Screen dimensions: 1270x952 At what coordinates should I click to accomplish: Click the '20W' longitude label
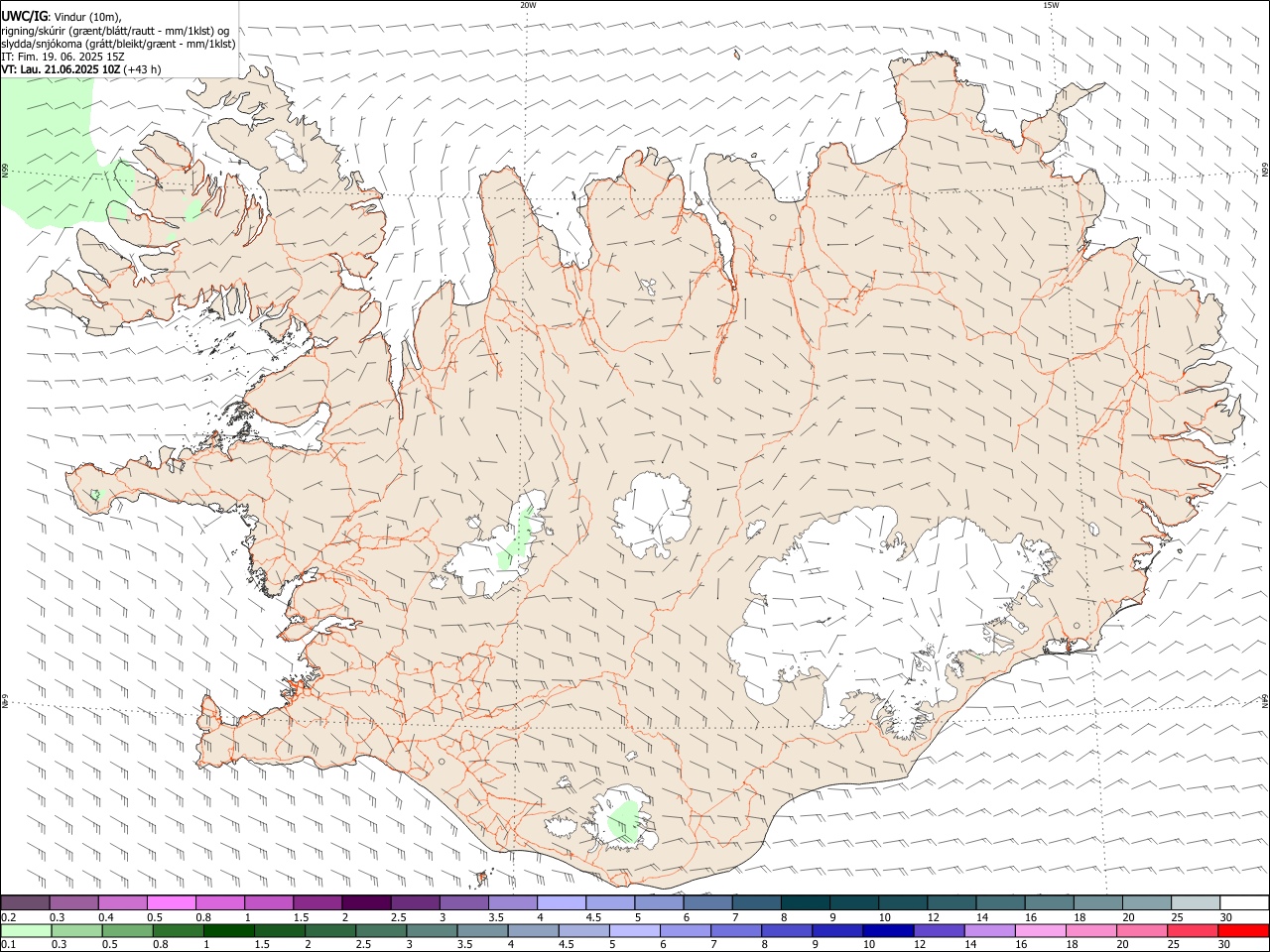(528, 5)
